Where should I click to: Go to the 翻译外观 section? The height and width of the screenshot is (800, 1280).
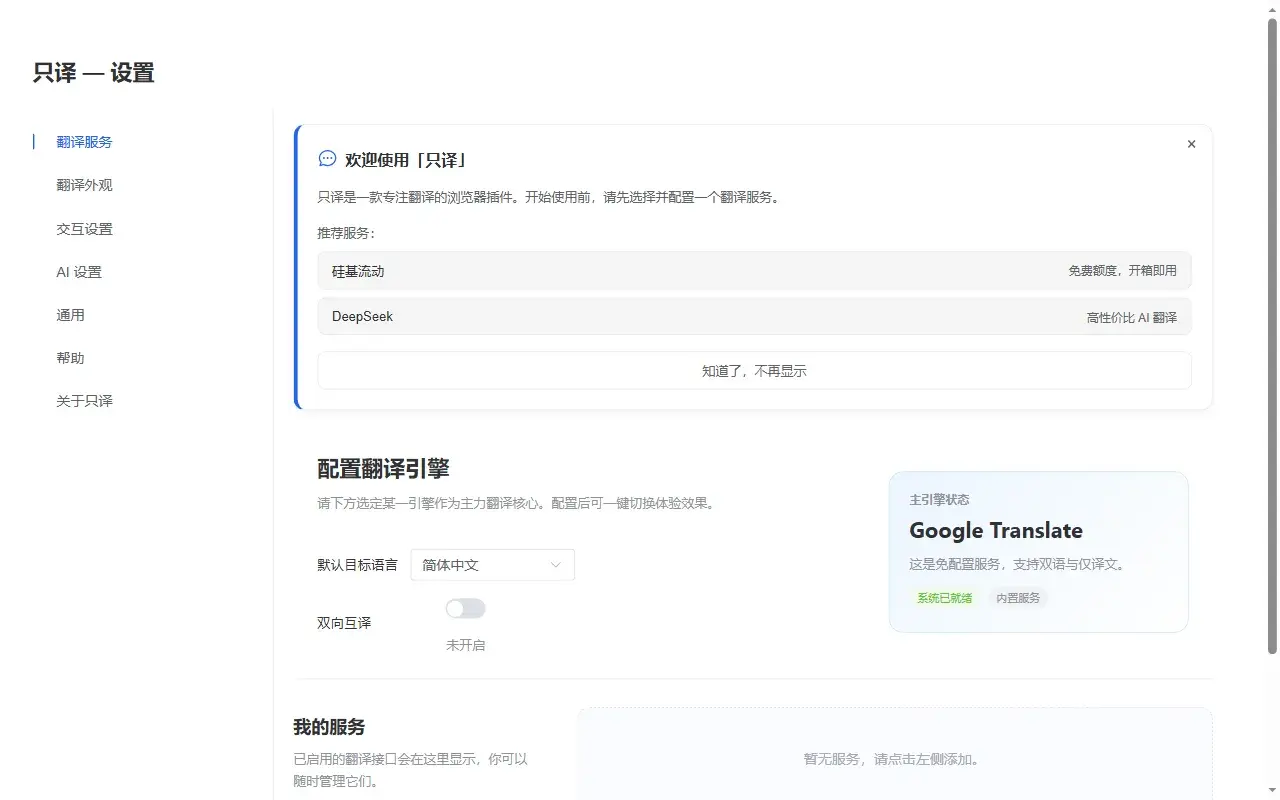85,185
